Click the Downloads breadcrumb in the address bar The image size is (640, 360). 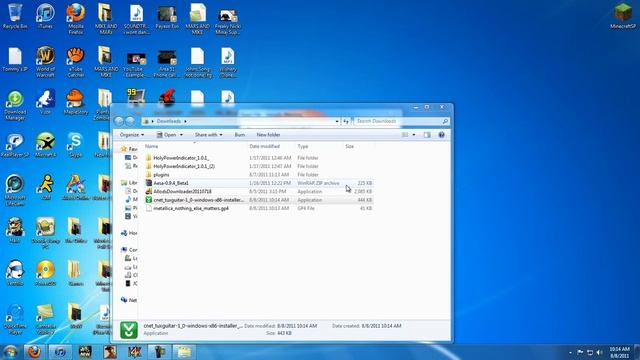pyautogui.click(x=169, y=121)
